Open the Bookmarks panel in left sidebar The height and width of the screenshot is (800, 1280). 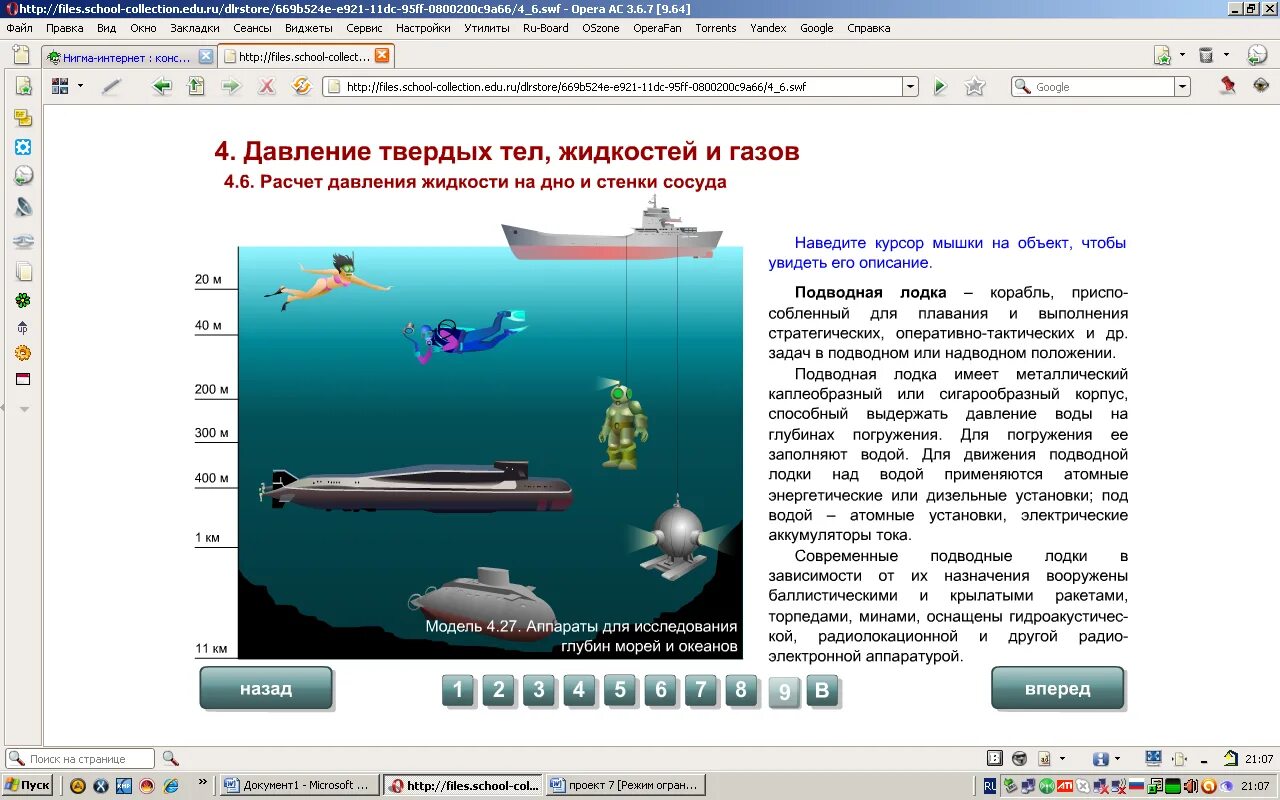click(x=23, y=87)
